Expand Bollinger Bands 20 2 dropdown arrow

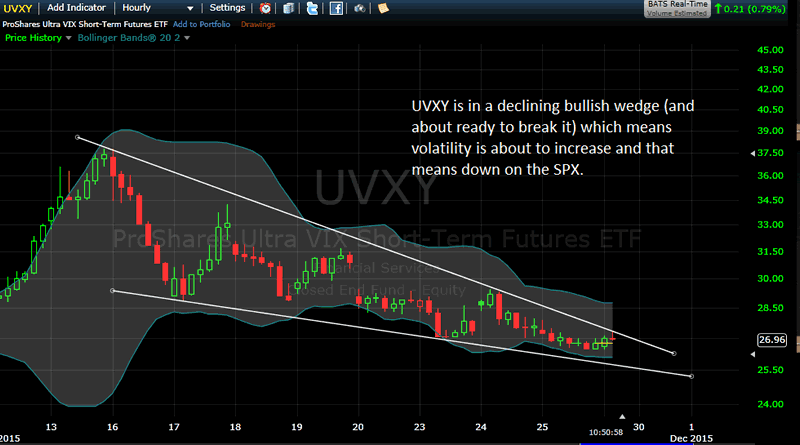pos(187,38)
